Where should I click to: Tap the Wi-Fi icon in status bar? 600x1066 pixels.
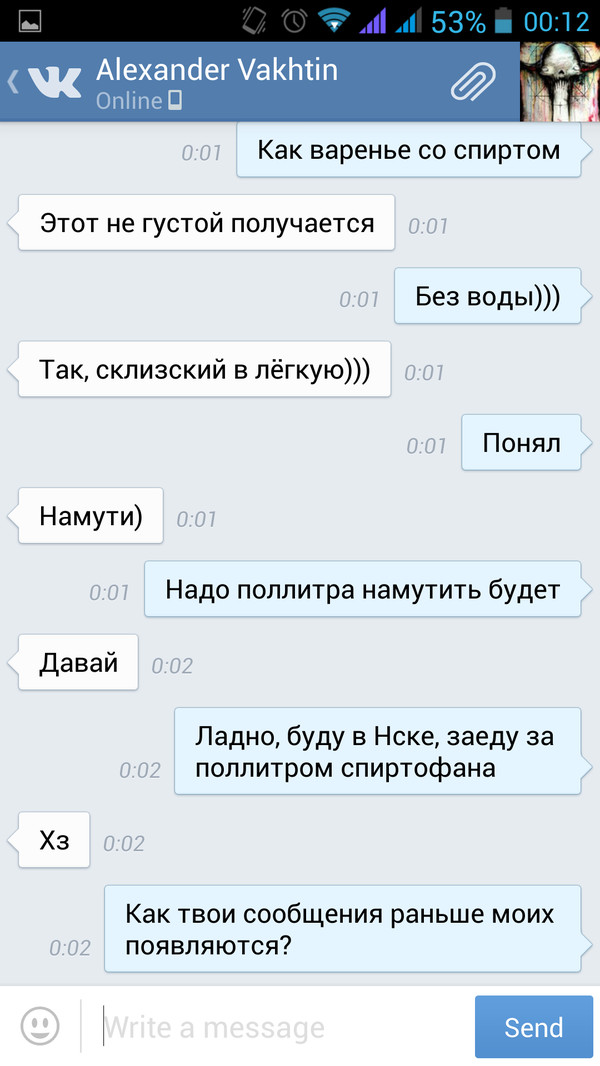[x=334, y=21]
